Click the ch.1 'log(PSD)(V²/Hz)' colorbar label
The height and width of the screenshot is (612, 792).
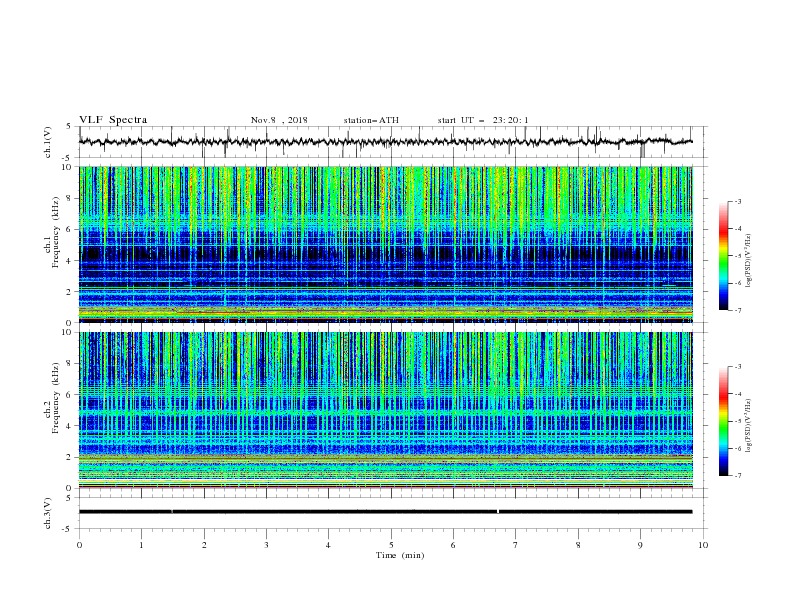point(749,261)
